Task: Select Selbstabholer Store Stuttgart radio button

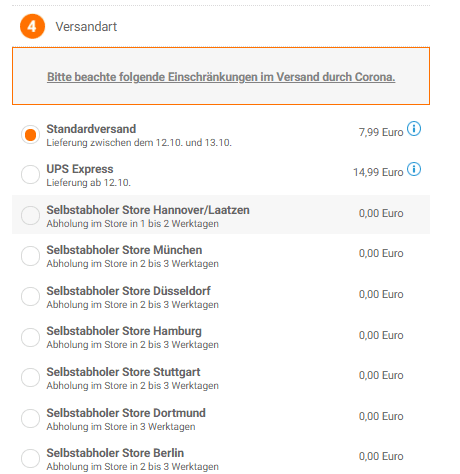Action: [x=30, y=377]
